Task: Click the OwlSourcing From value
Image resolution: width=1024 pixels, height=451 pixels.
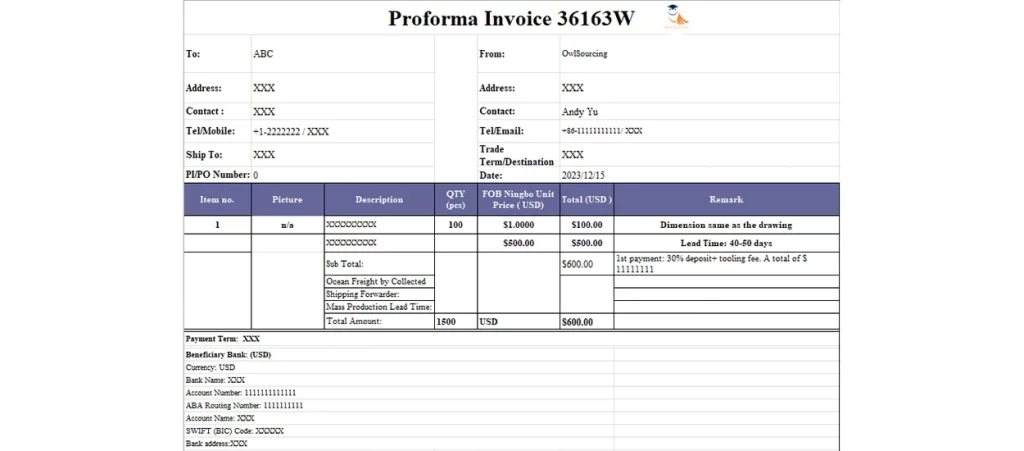Action: pyautogui.click(x=584, y=54)
